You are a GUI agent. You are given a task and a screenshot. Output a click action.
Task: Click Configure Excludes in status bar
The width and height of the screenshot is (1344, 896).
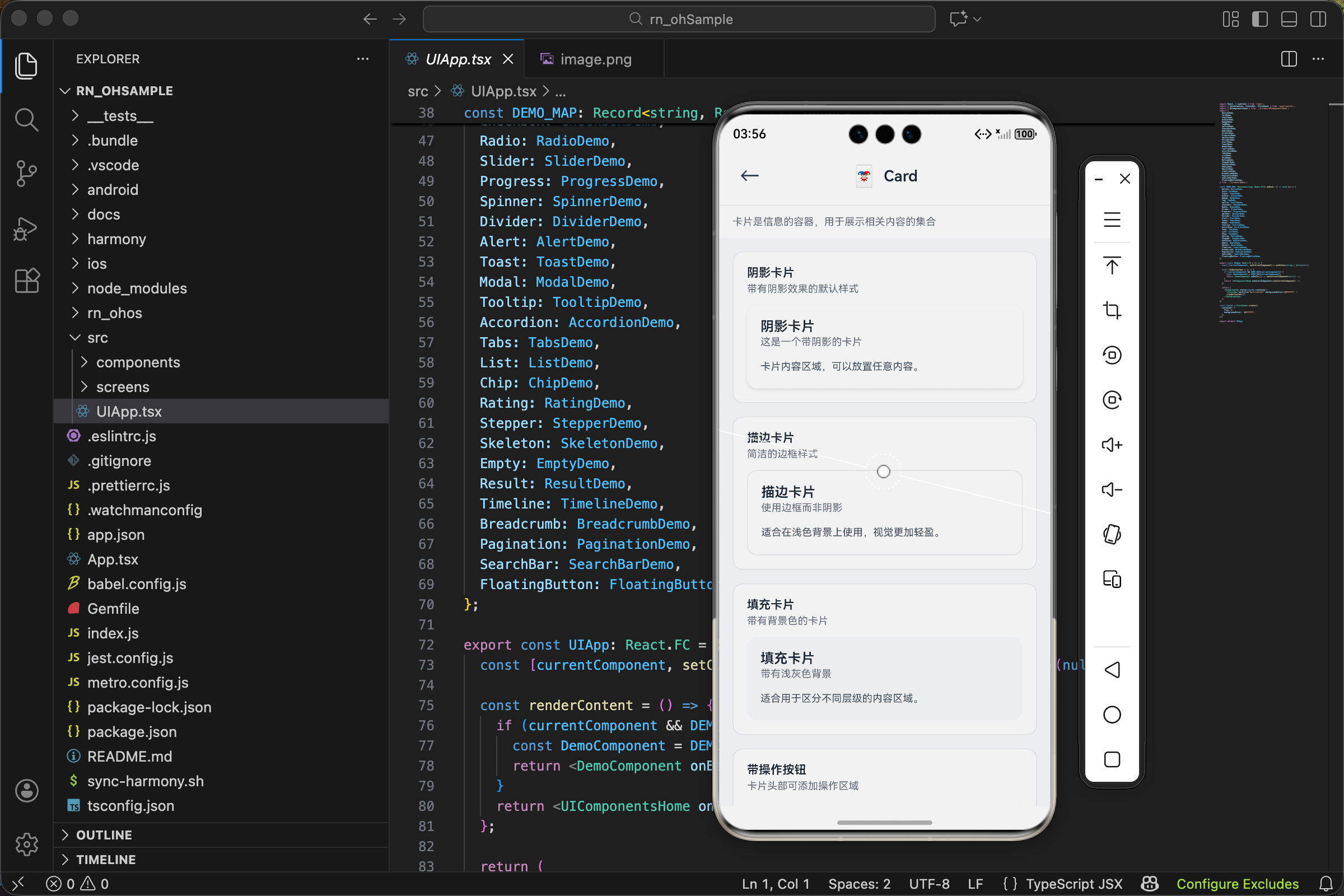1237,884
